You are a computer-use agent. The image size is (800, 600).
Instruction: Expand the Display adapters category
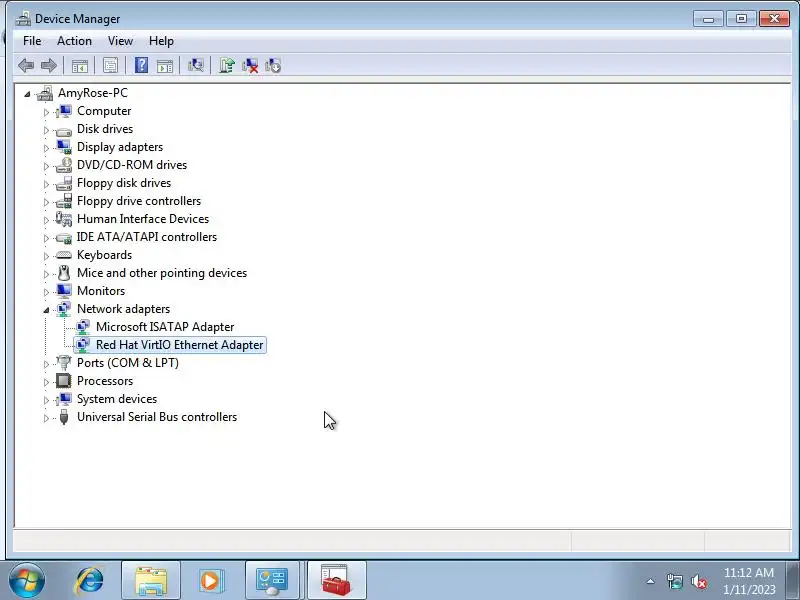[46, 148]
